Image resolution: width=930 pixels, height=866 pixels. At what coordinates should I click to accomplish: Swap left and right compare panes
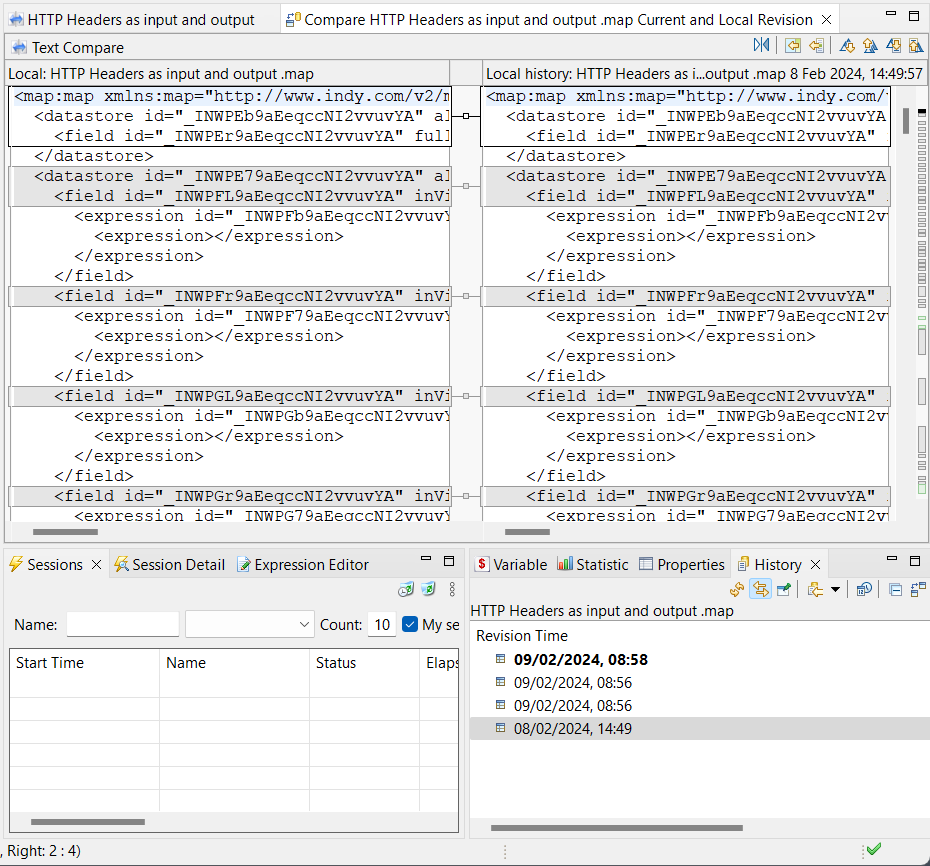760,45
